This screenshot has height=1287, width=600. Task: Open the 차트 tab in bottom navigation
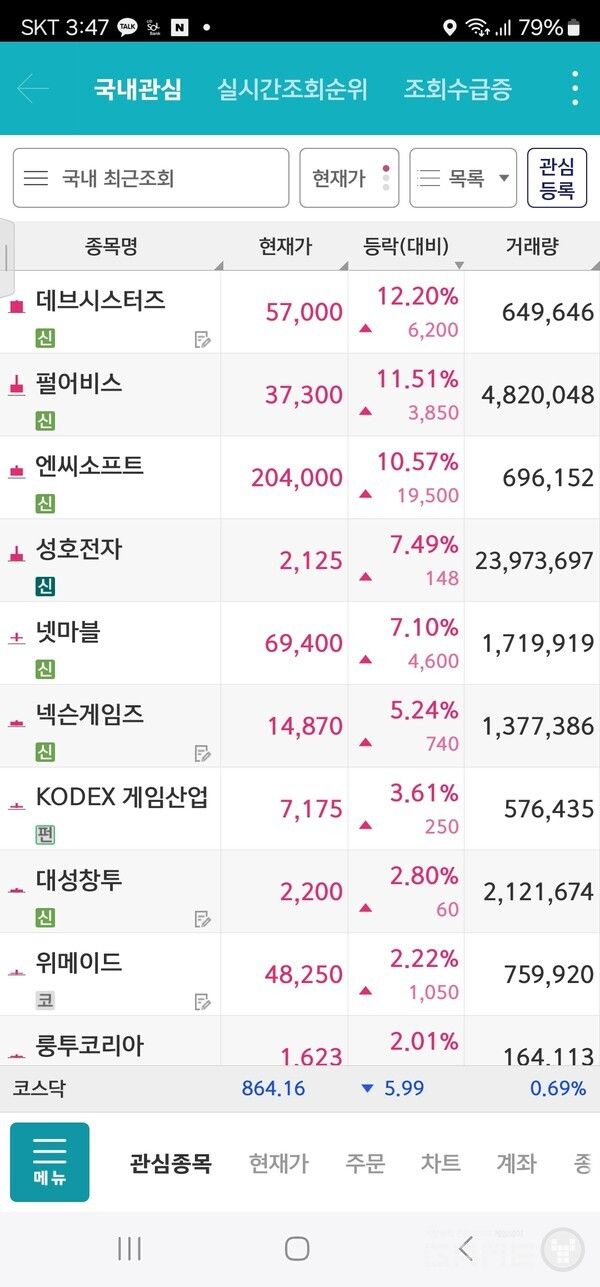(442, 1163)
